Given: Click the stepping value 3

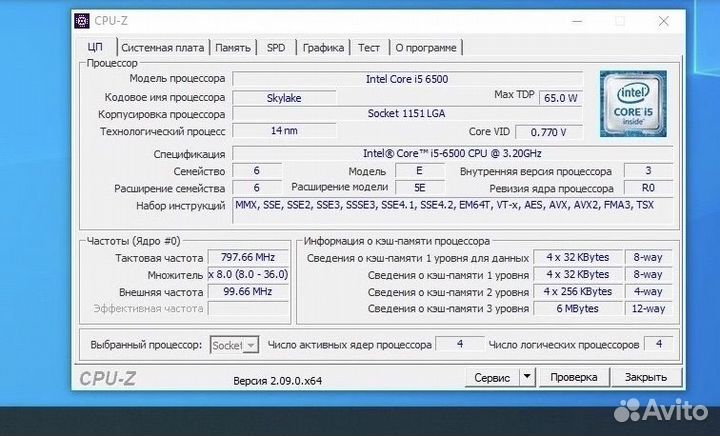Looking at the screenshot, I should click(x=648, y=171).
